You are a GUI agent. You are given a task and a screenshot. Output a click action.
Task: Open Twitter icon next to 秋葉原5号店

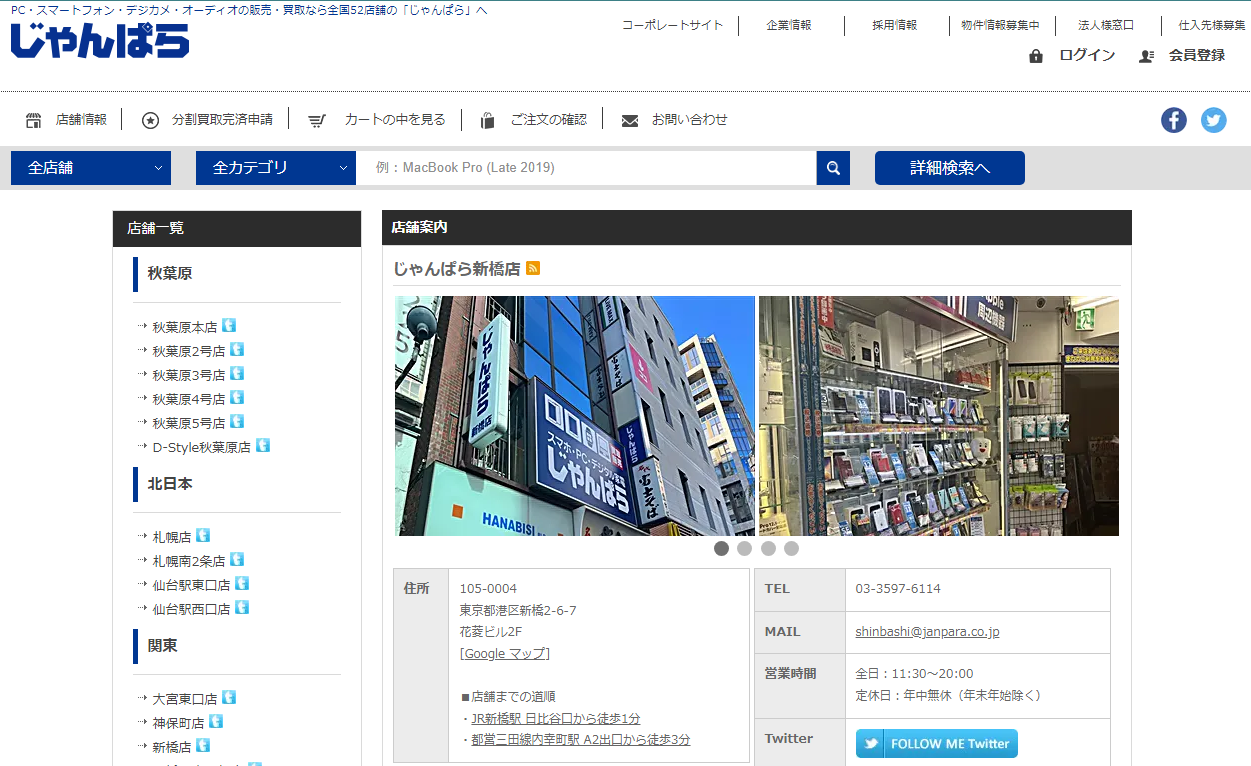tap(237, 421)
